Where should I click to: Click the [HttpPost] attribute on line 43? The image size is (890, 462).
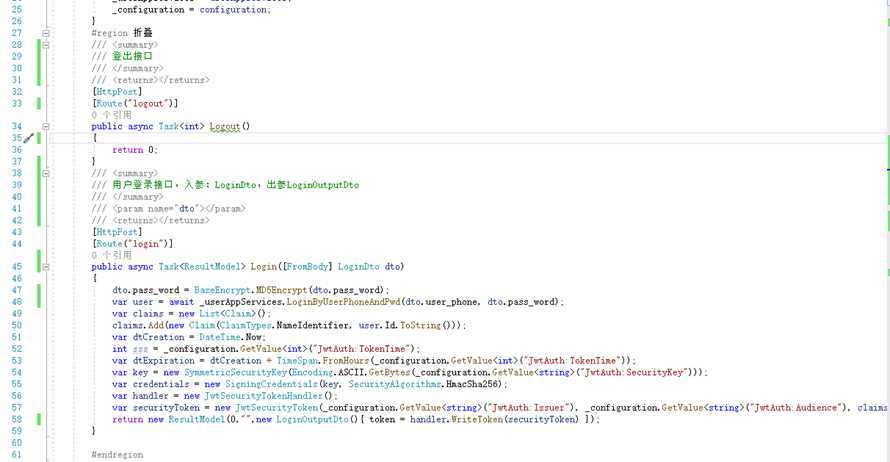(x=117, y=232)
